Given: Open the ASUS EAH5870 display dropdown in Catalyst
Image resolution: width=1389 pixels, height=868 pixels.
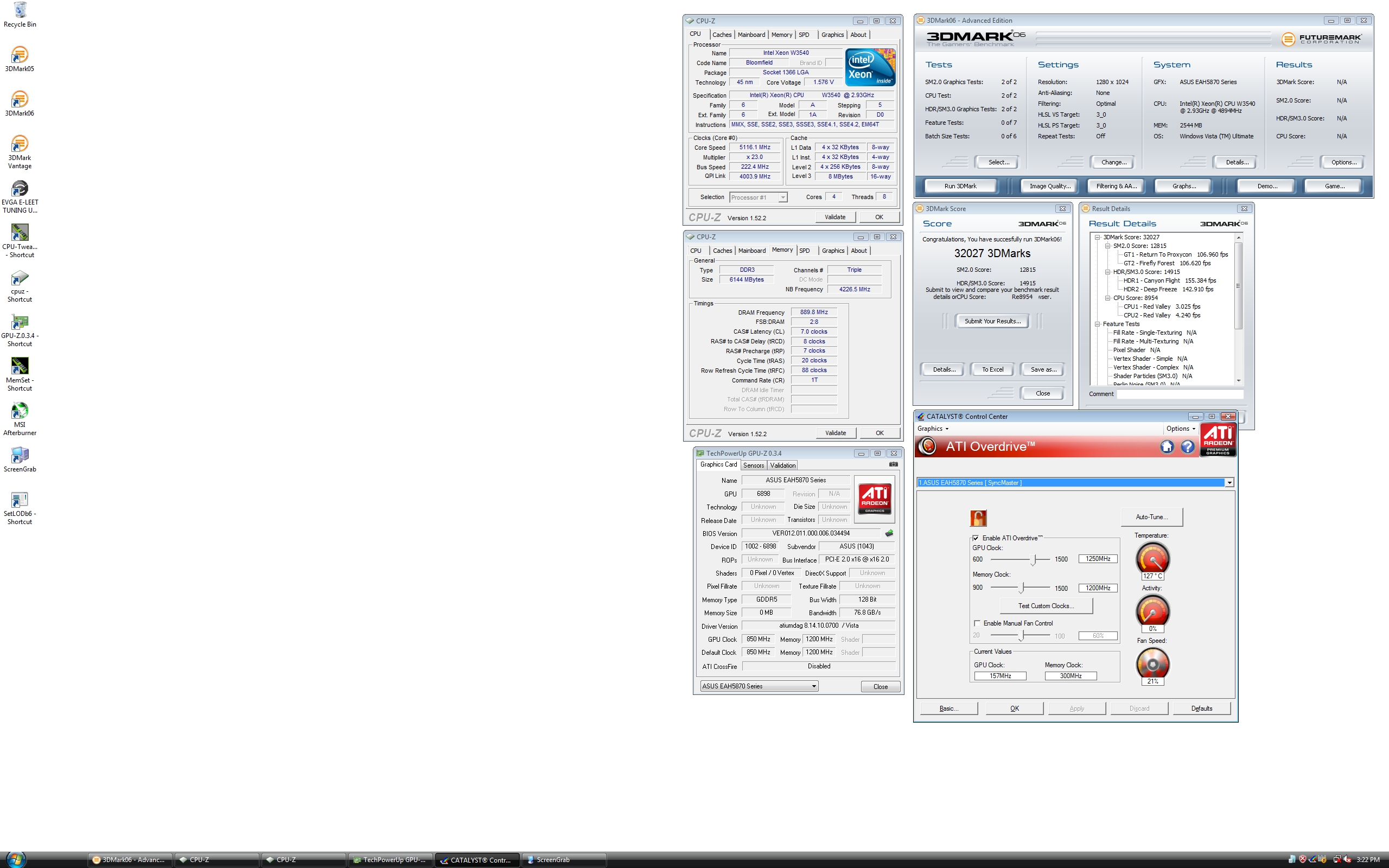Looking at the screenshot, I should click(1229, 483).
